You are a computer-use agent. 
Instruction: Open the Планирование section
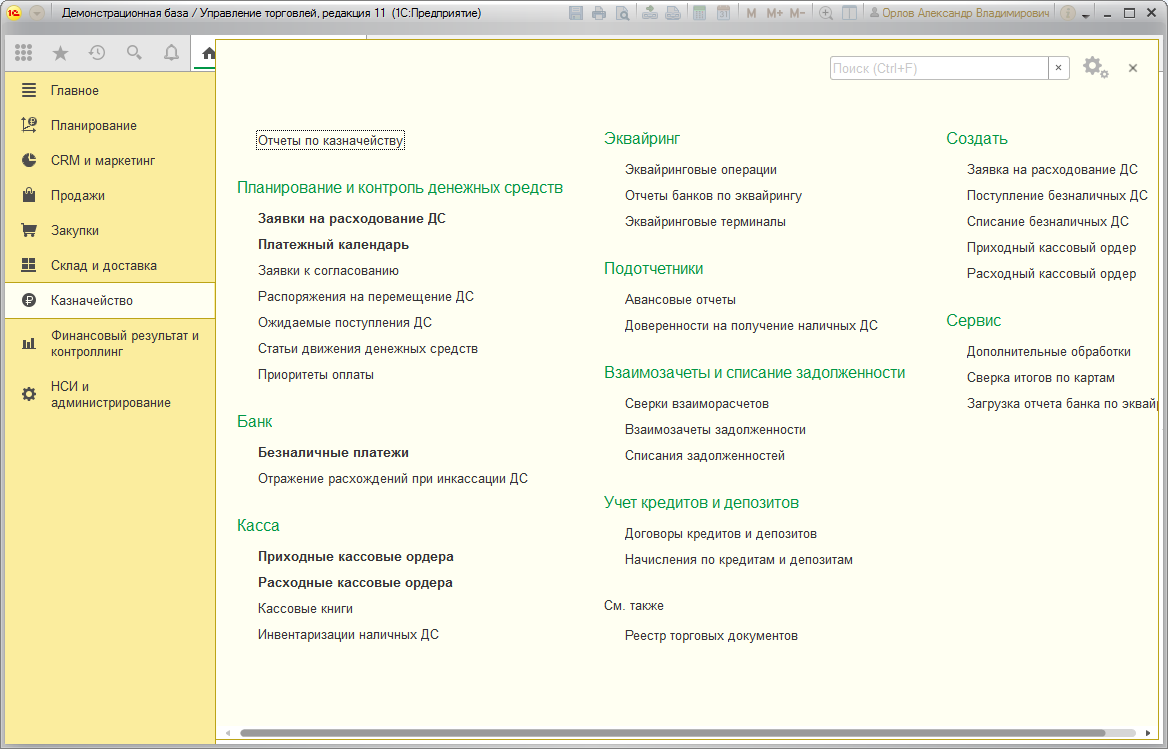point(110,125)
